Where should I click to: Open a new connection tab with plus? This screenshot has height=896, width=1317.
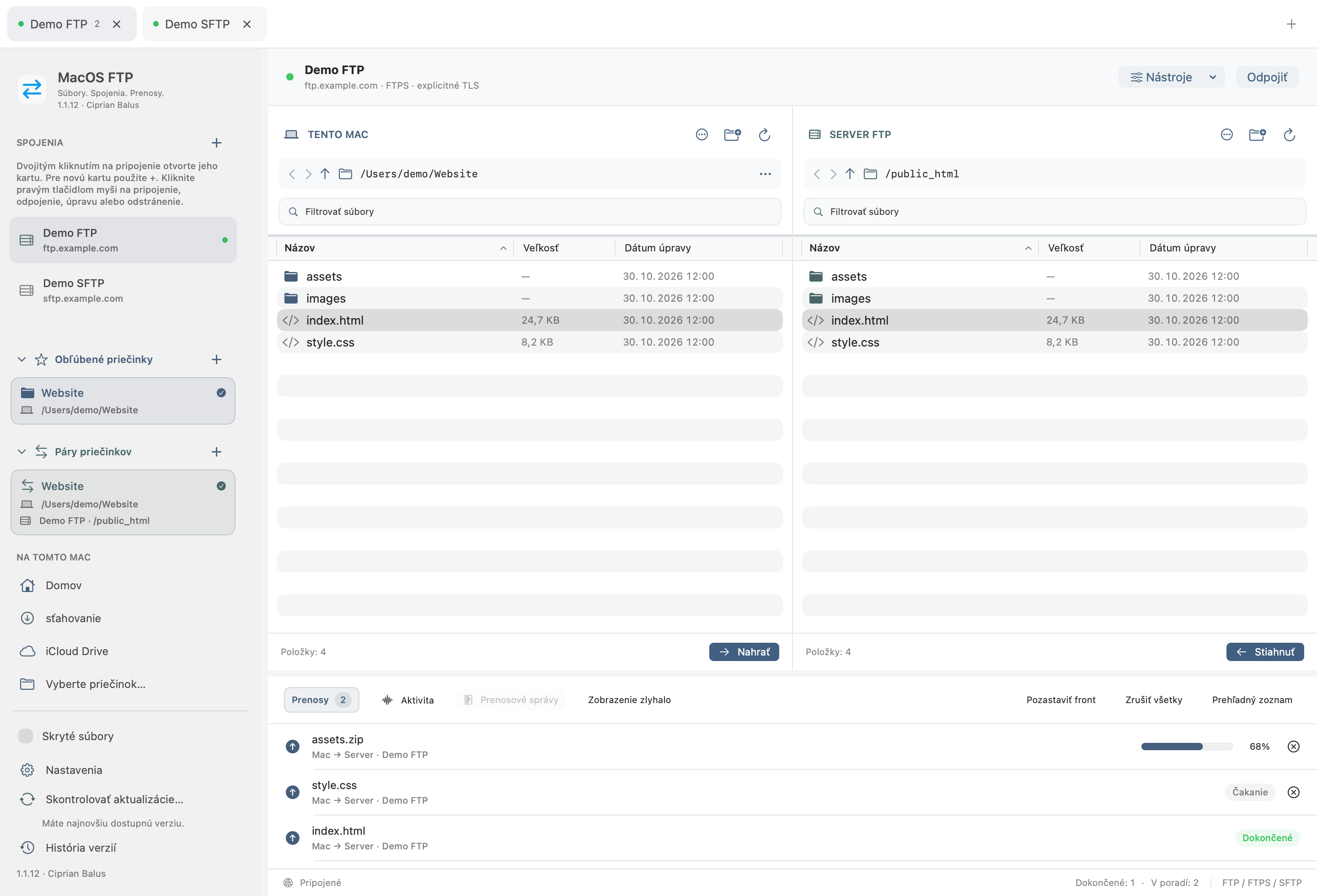point(1291,24)
